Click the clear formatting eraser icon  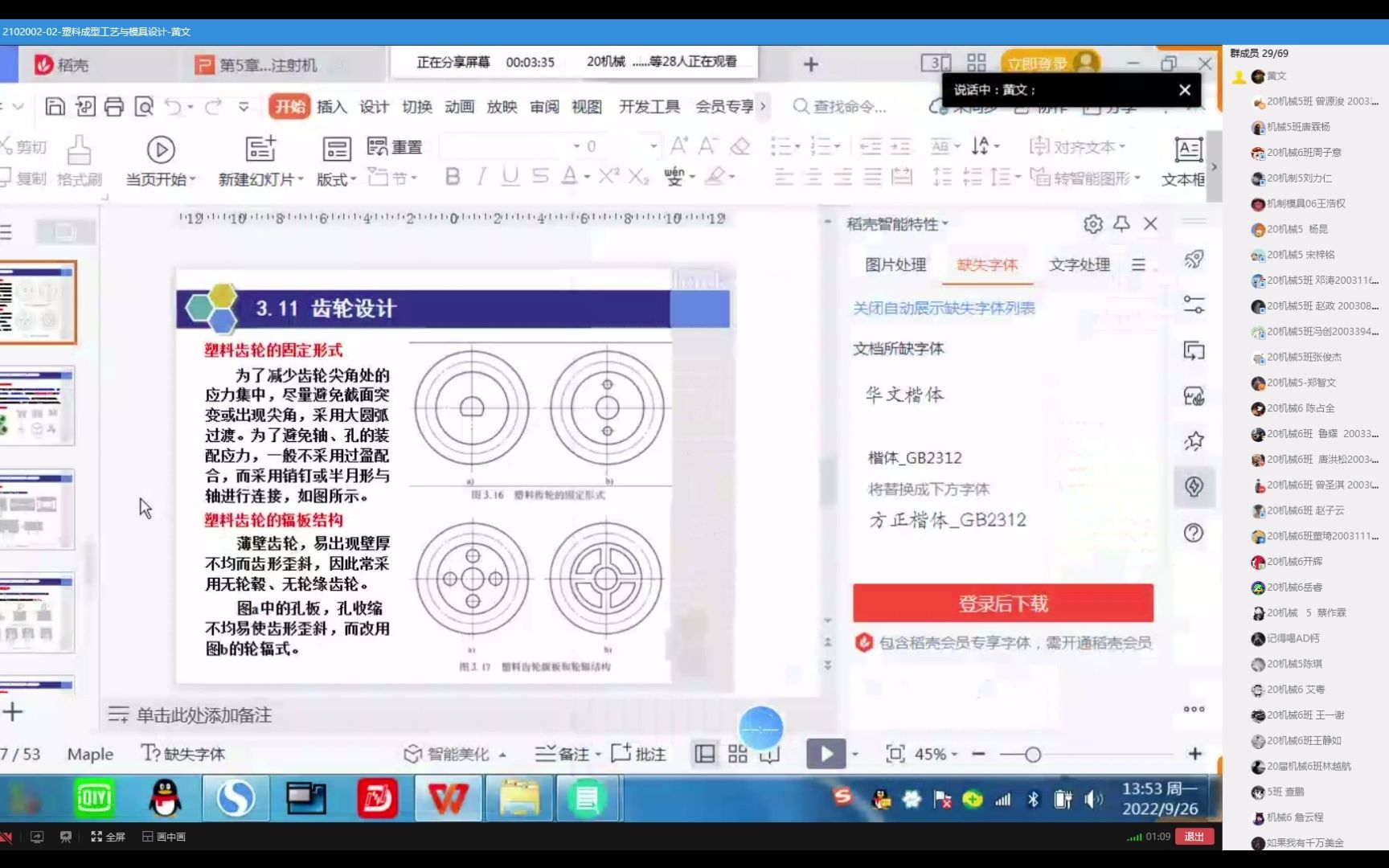[740, 146]
